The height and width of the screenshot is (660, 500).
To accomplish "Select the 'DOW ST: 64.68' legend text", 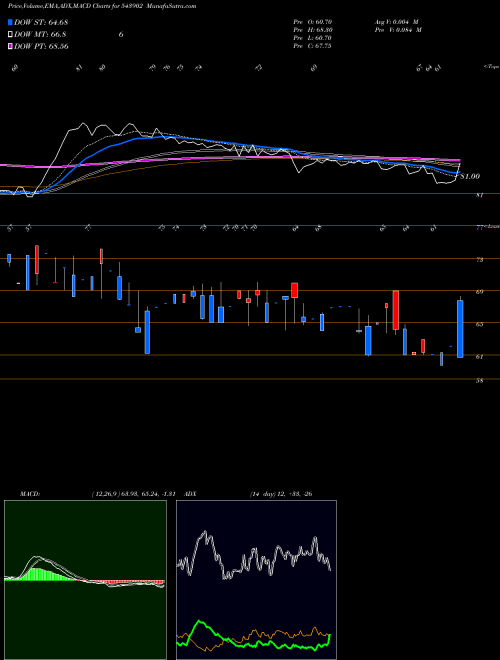I will [41, 22].
